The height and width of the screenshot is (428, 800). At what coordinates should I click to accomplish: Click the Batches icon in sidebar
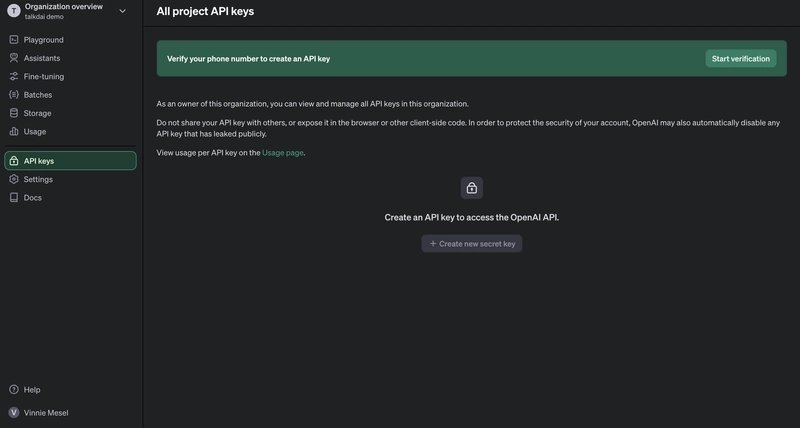click(x=14, y=95)
